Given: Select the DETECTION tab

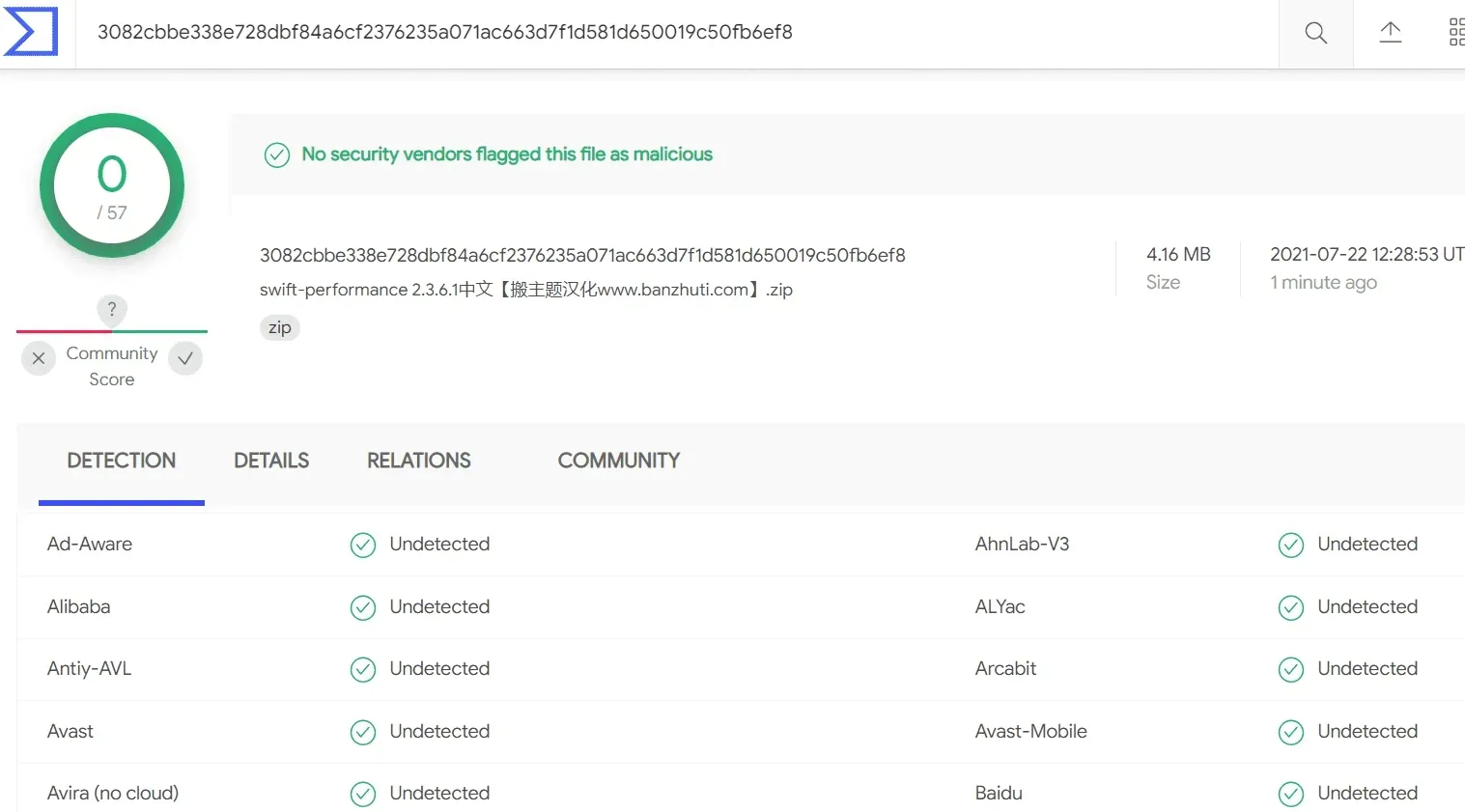Looking at the screenshot, I should click(122, 461).
